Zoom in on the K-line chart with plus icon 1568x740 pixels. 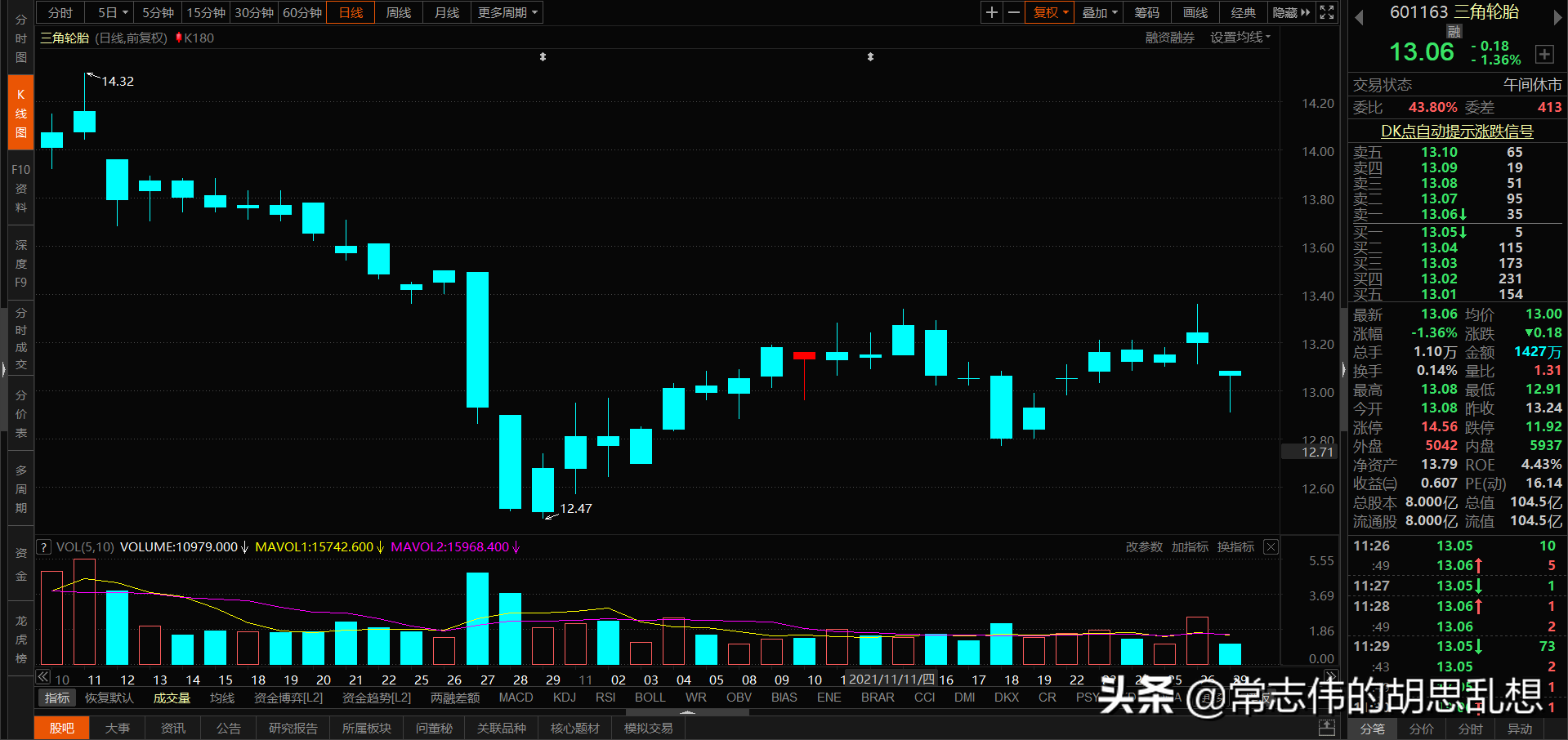(x=991, y=12)
